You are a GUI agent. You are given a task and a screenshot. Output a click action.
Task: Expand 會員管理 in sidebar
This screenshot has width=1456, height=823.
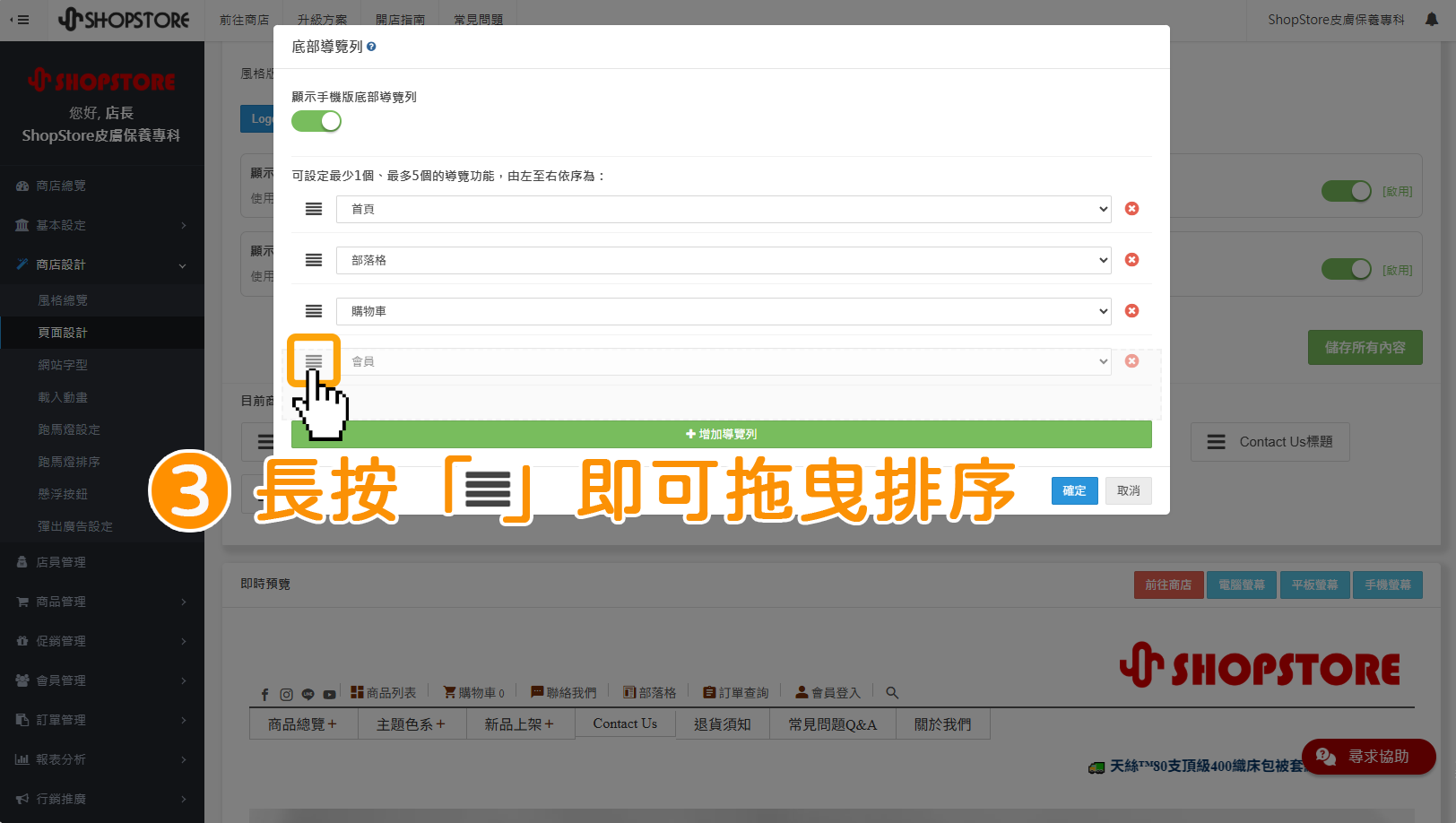pos(102,680)
